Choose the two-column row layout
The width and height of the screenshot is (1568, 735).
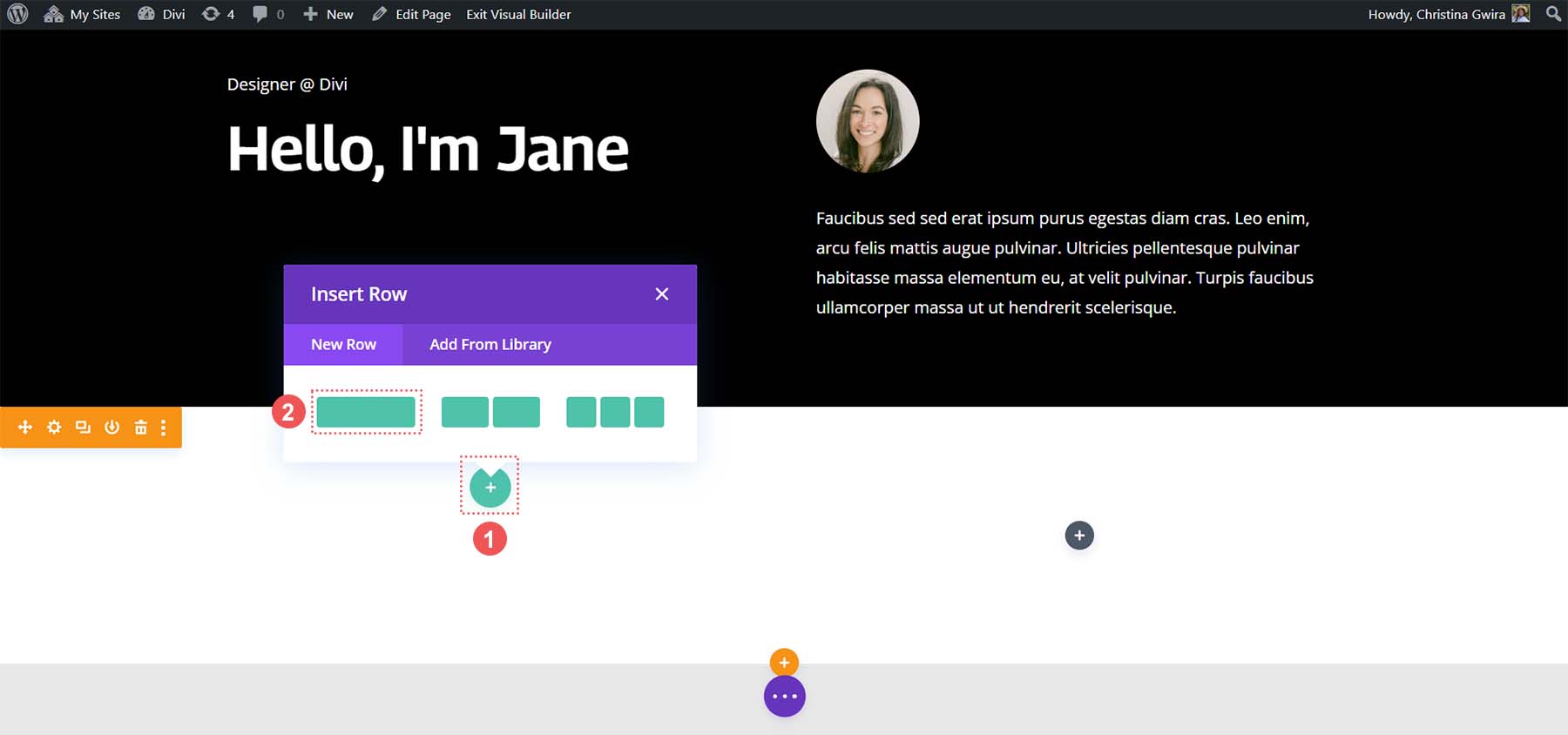[x=490, y=412]
